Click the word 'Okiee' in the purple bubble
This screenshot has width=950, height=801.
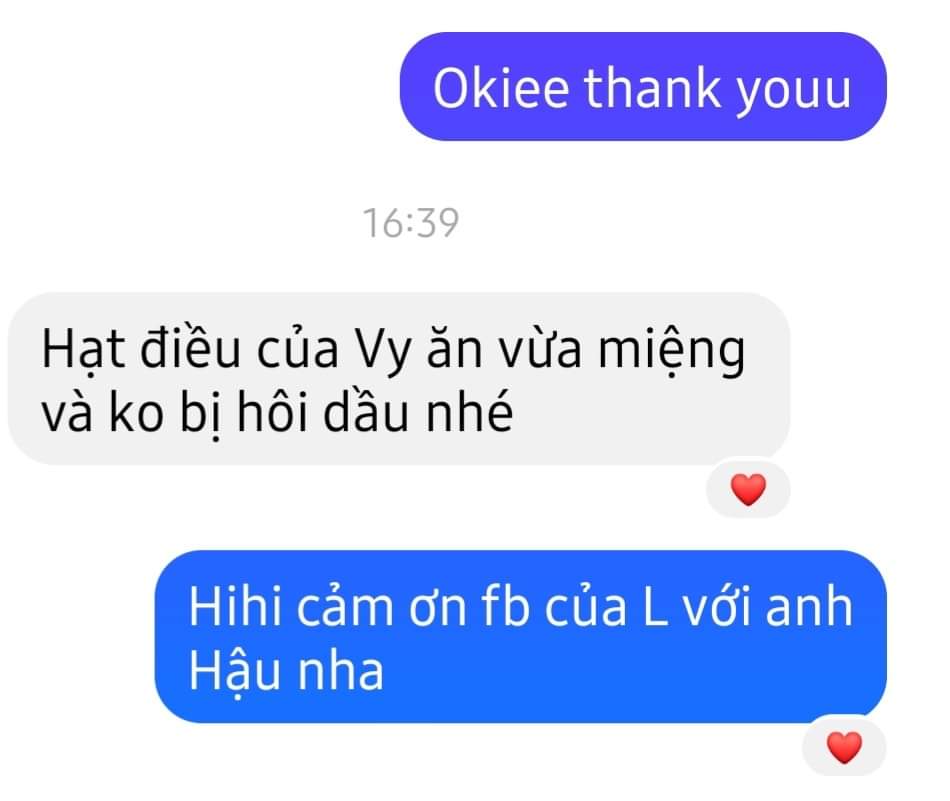coord(501,88)
